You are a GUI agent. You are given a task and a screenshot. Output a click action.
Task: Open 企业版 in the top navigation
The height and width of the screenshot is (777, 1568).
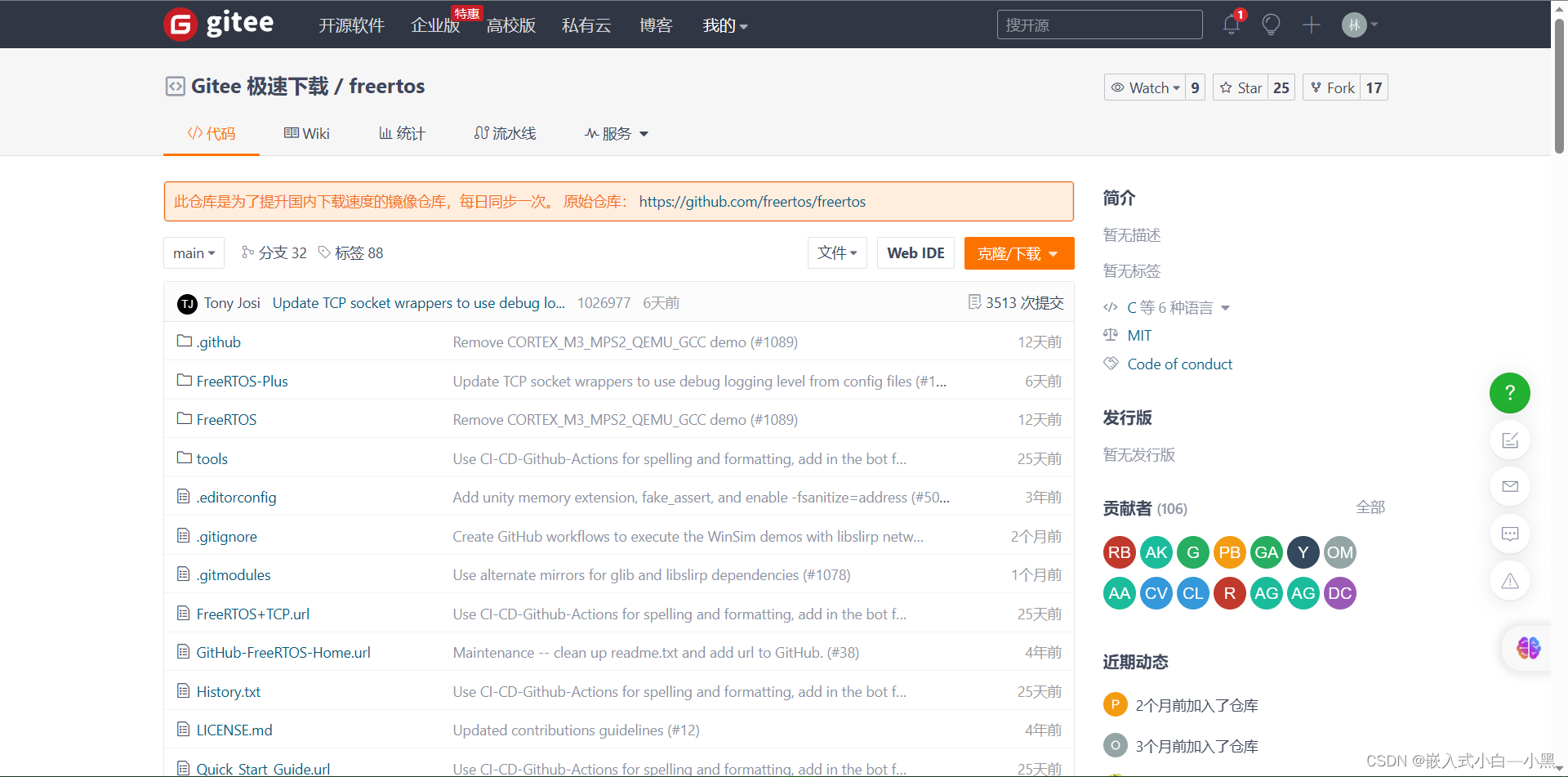[x=435, y=25]
